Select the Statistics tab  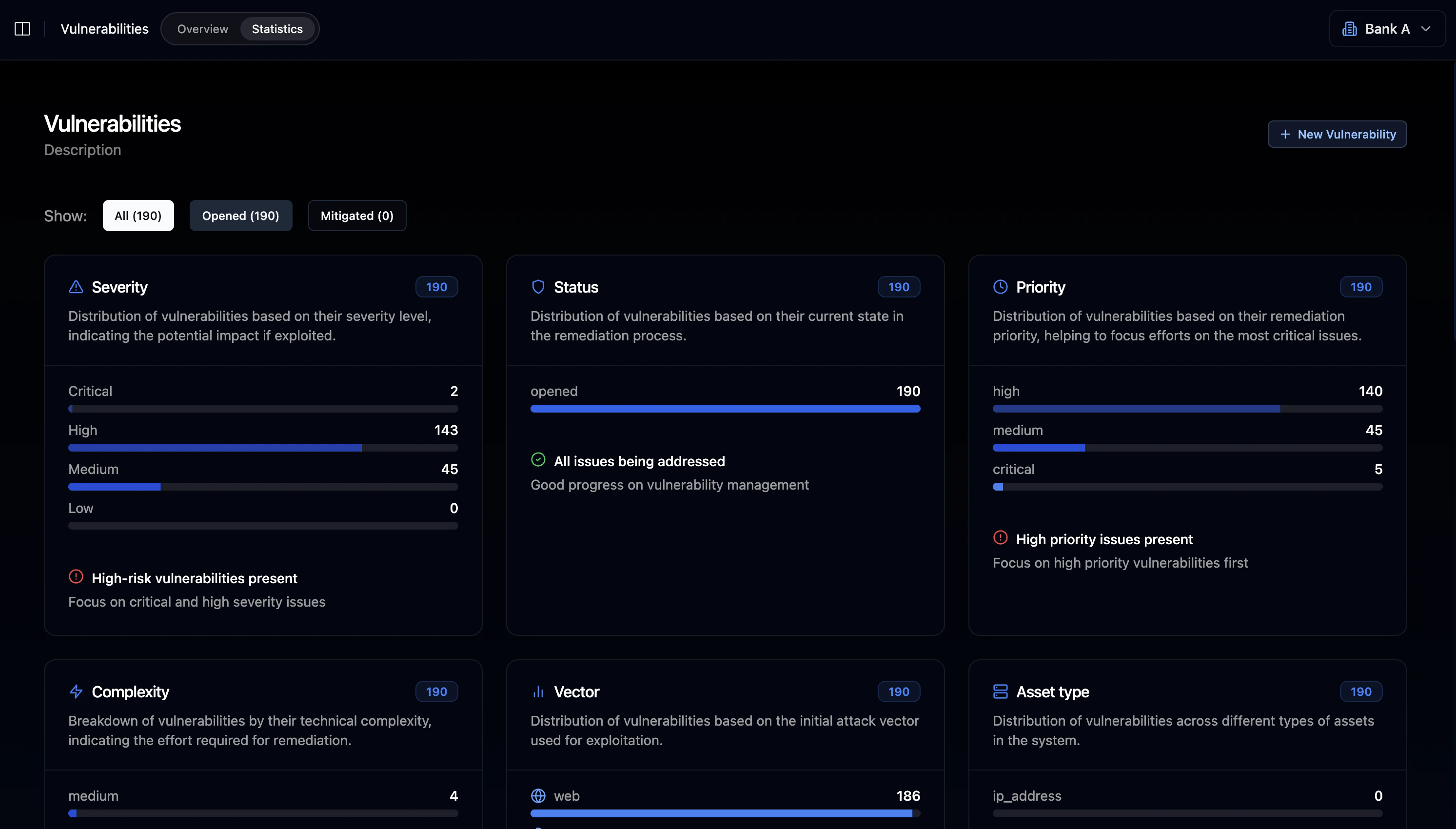pyautogui.click(x=277, y=29)
